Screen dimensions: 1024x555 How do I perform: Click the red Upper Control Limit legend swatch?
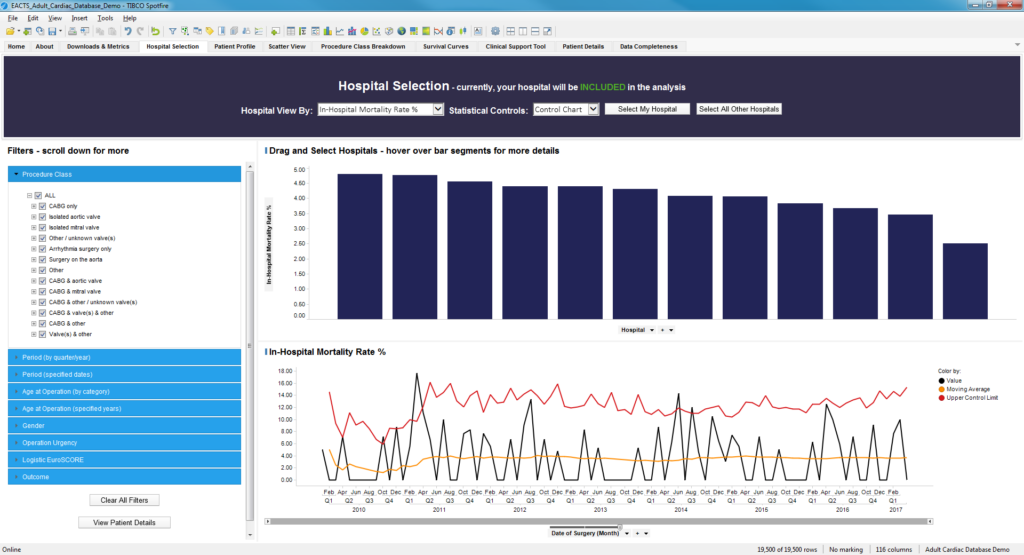click(x=942, y=398)
